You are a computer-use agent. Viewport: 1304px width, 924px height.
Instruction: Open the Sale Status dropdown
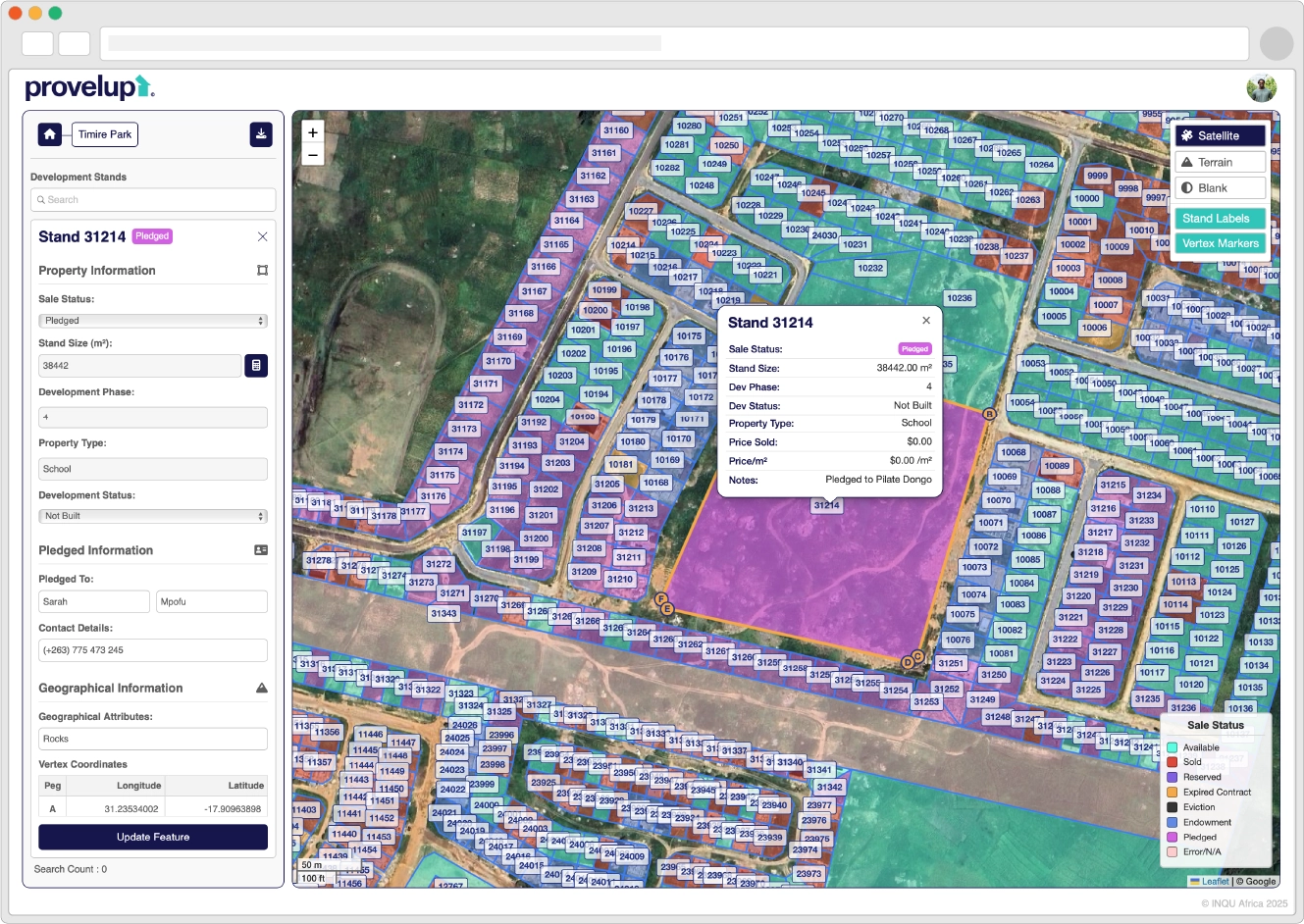(153, 321)
